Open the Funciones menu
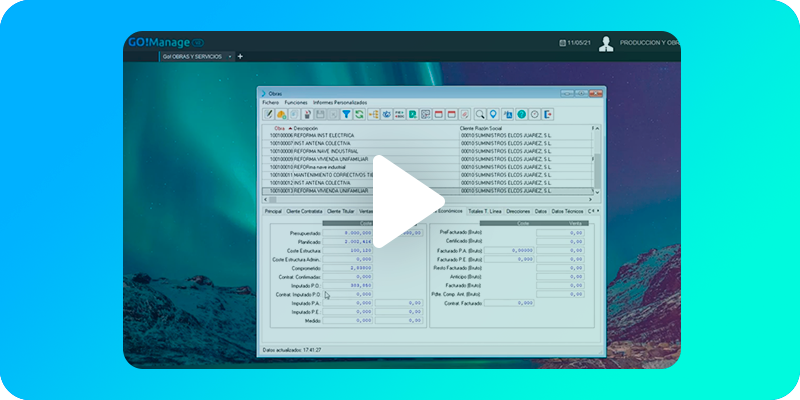The height and width of the screenshot is (400, 800). [296, 103]
